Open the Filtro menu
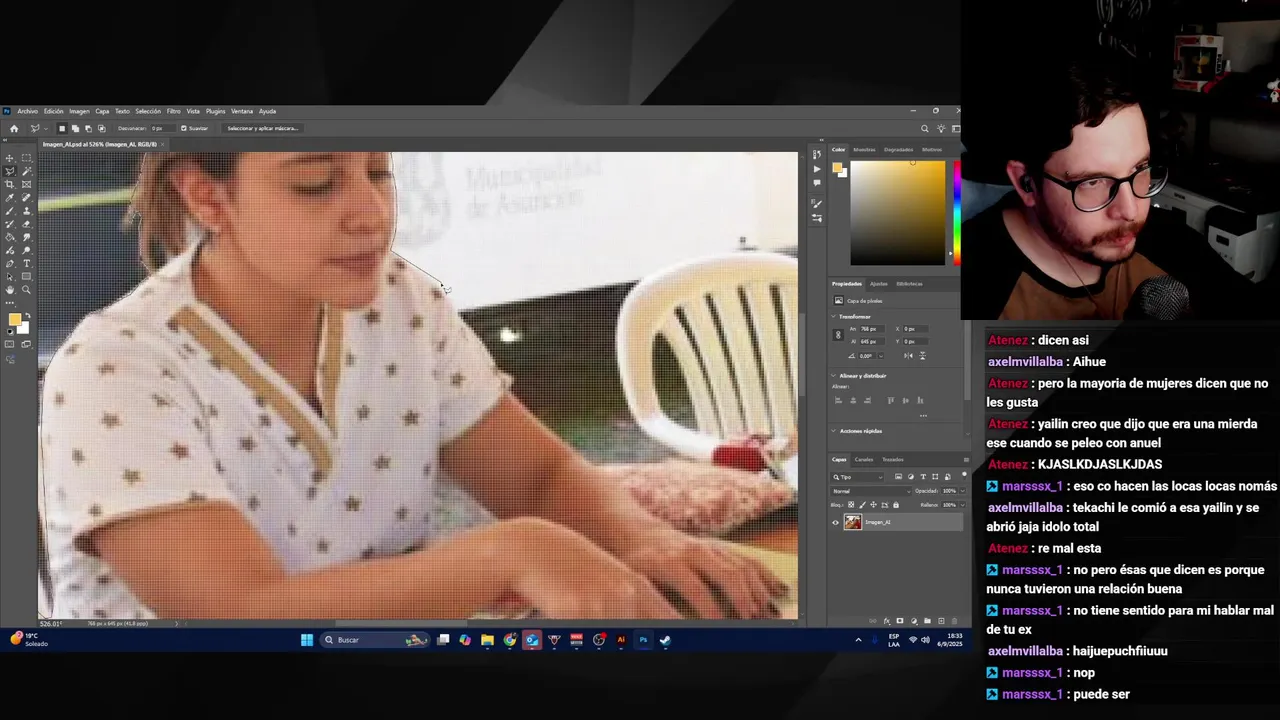 pyautogui.click(x=174, y=111)
